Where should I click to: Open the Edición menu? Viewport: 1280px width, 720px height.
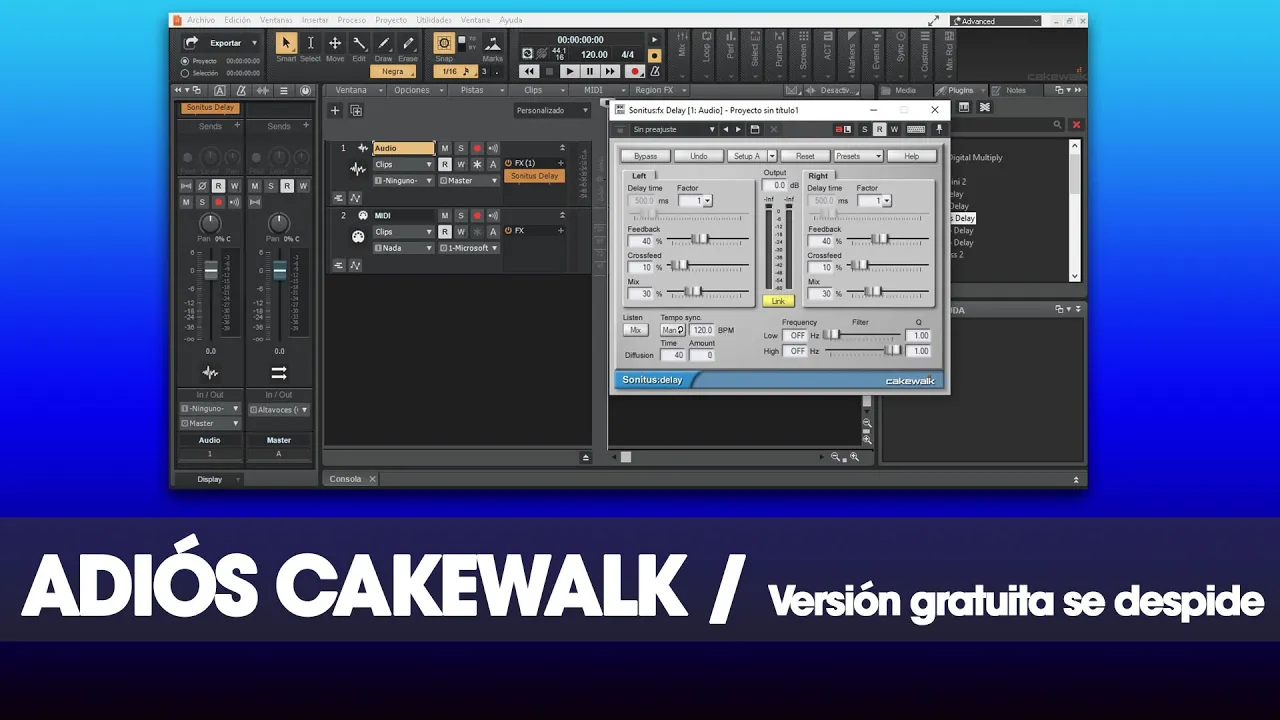pos(238,20)
